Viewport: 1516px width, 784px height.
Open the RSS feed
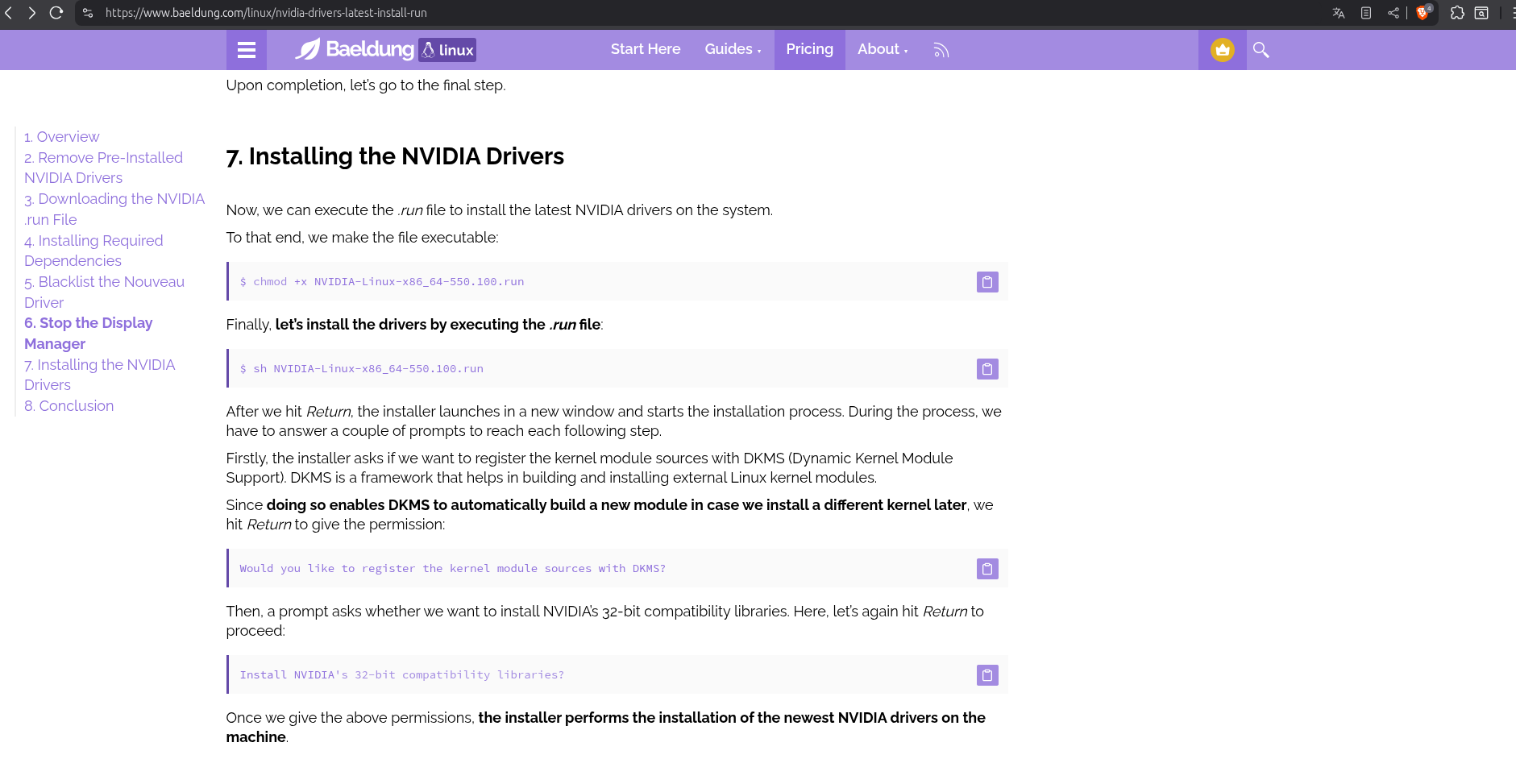941,50
